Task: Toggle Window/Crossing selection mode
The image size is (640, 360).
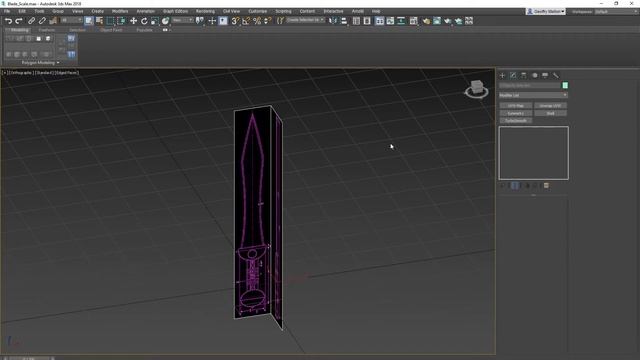Action: (121, 21)
